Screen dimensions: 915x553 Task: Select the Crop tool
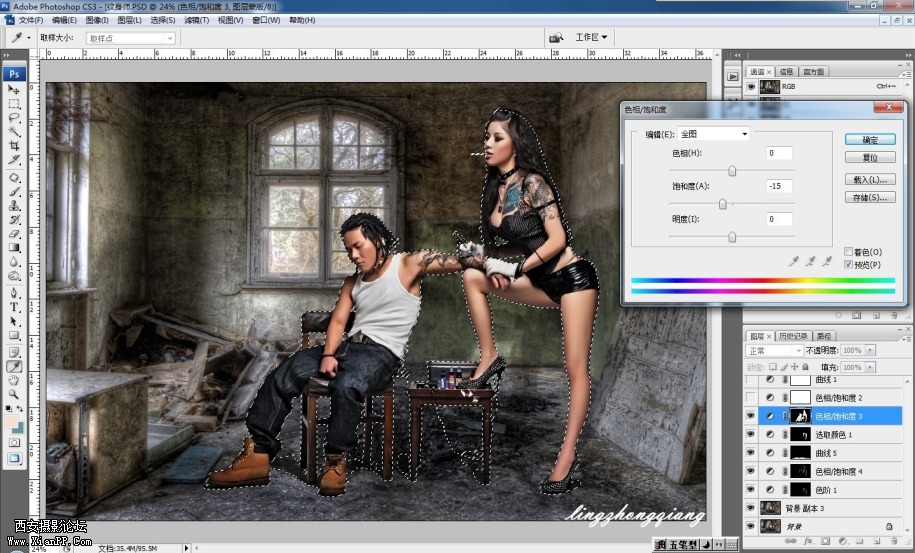pos(15,146)
